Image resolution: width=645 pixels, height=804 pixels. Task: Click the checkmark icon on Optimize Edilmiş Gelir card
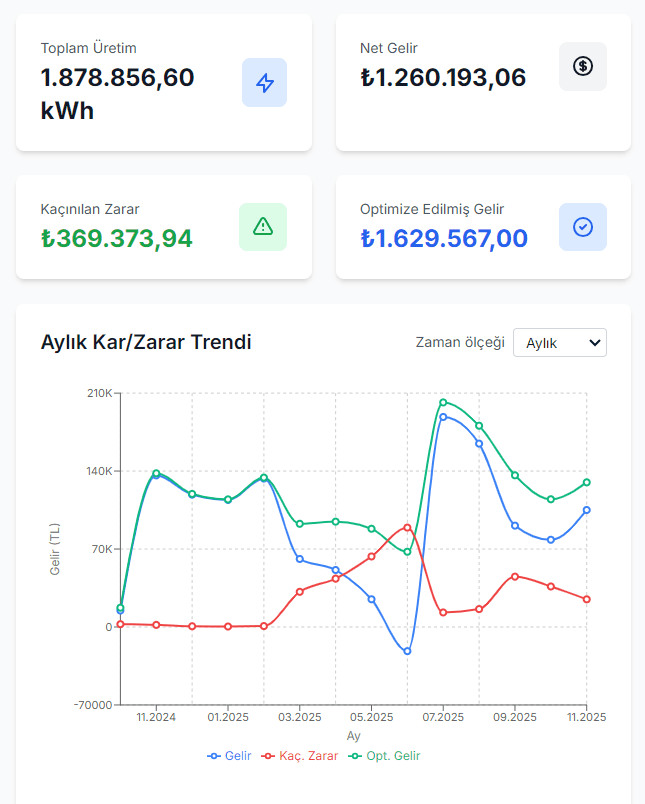pyautogui.click(x=583, y=227)
